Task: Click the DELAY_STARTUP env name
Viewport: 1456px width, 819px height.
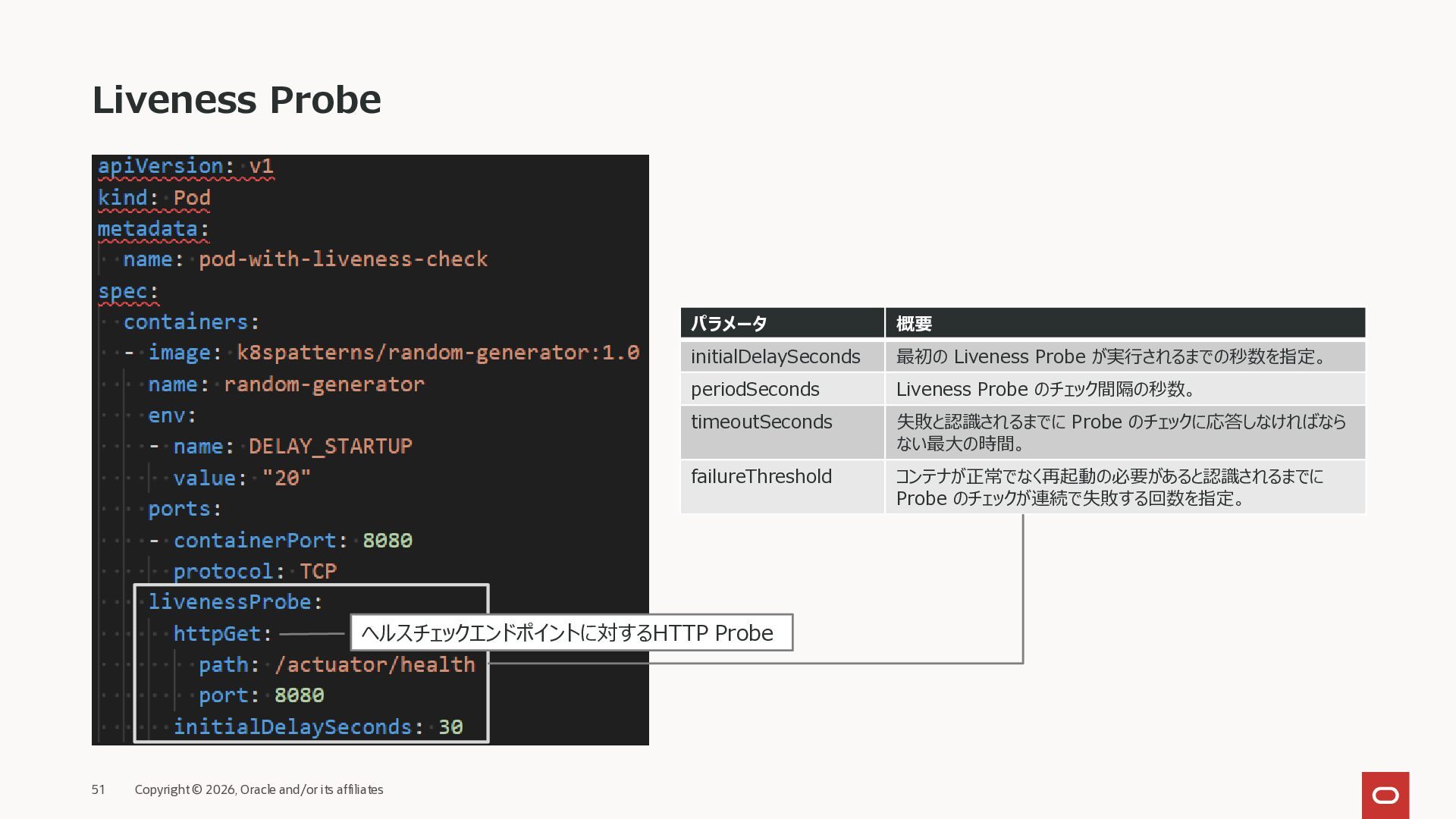Action: 331,447
